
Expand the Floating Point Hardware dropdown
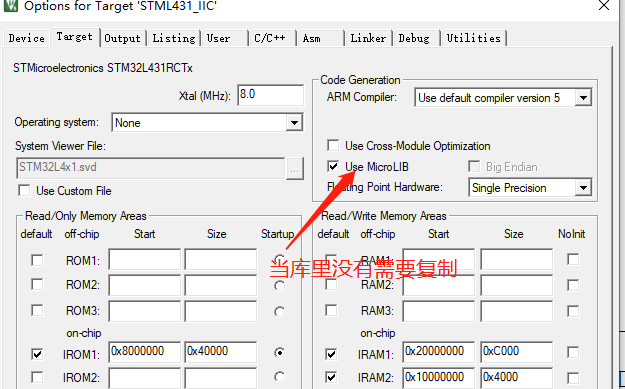coord(583,187)
